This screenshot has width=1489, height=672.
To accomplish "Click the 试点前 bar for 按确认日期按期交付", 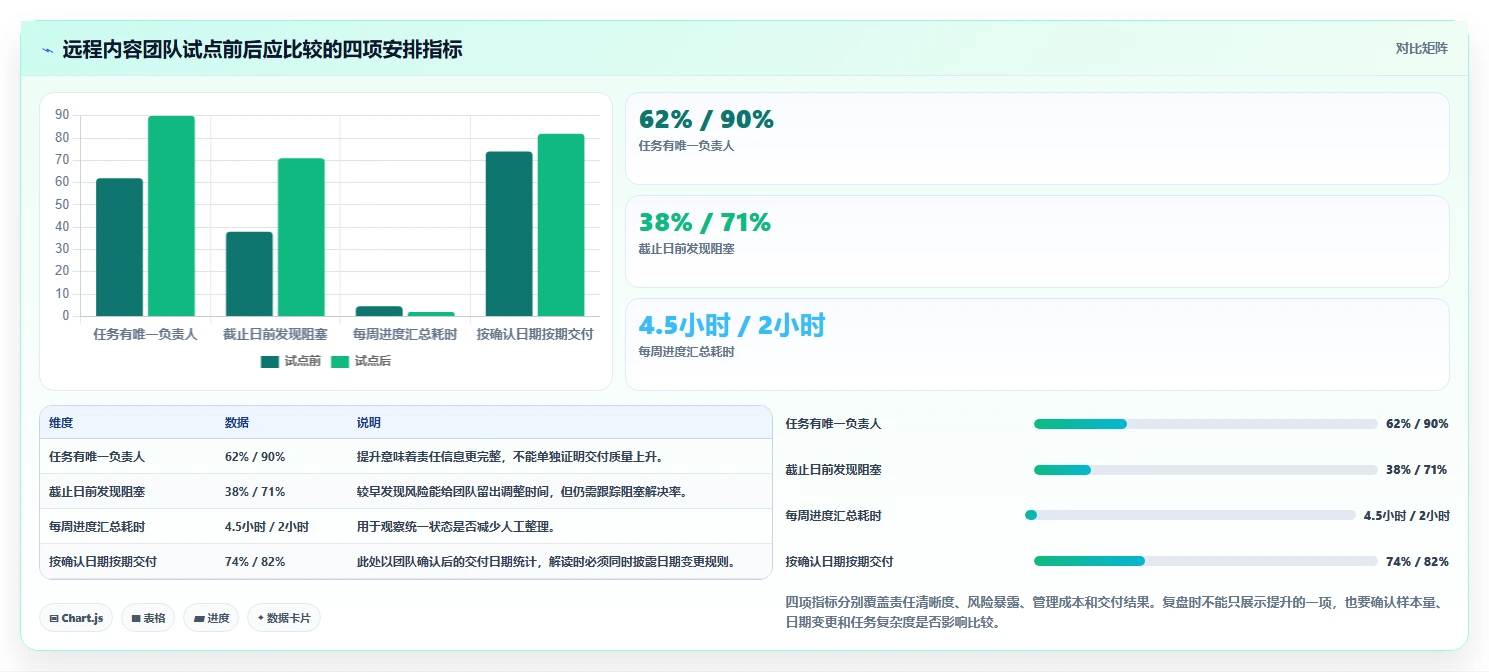I will coord(509,234).
